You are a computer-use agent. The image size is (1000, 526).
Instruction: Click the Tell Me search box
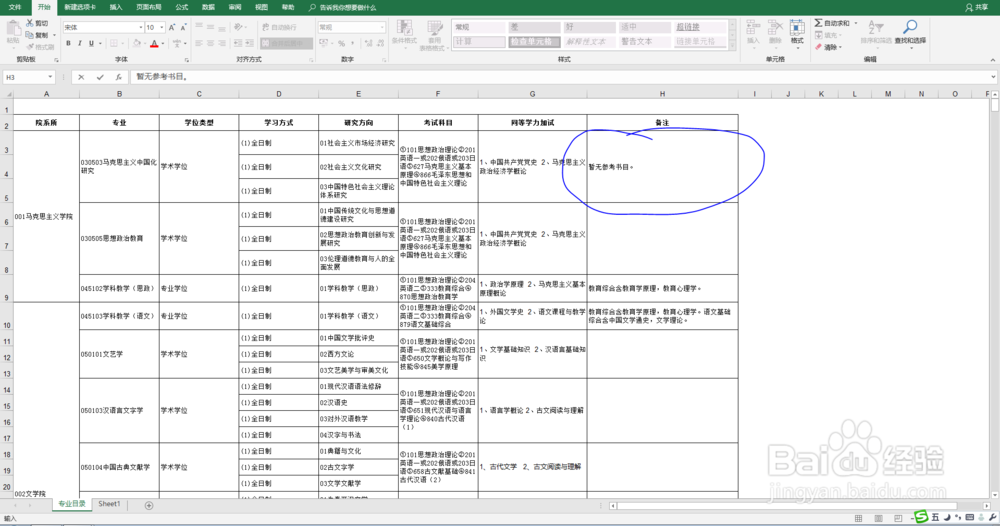pos(342,7)
